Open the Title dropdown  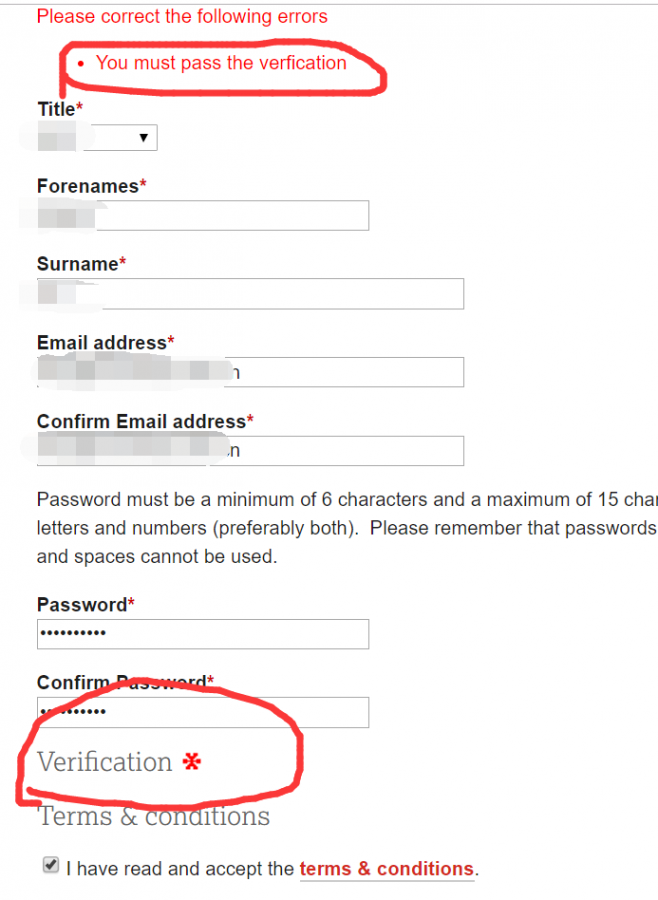click(x=98, y=138)
